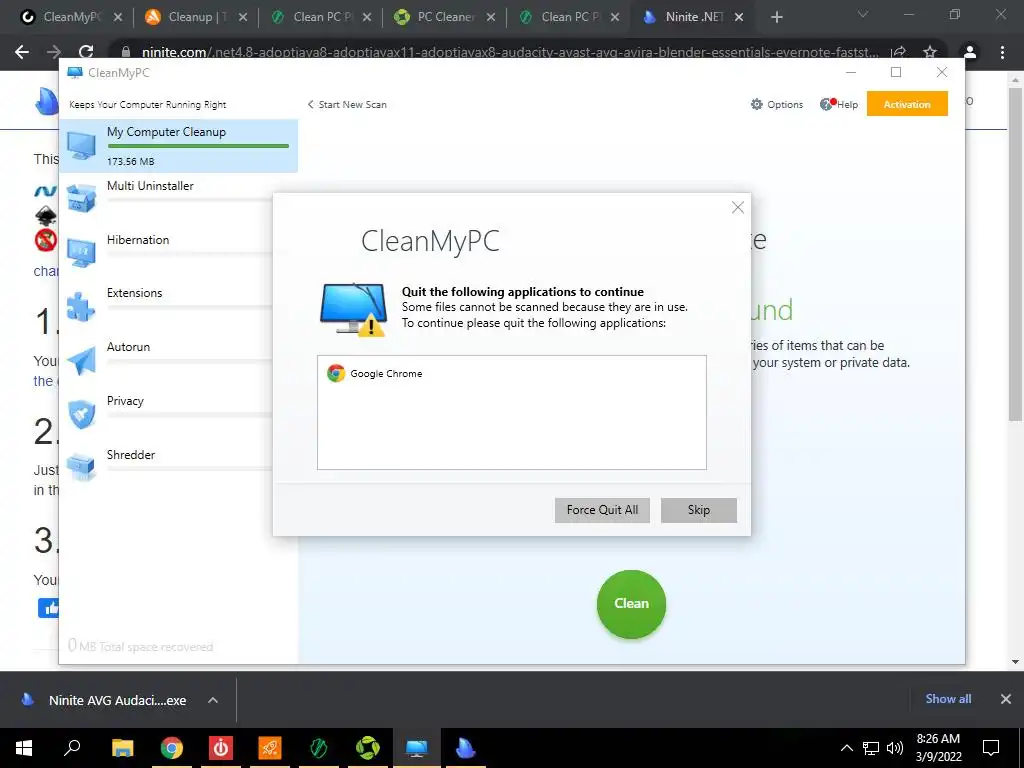Open the Extensions section
The height and width of the screenshot is (768, 1024).
point(167,306)
